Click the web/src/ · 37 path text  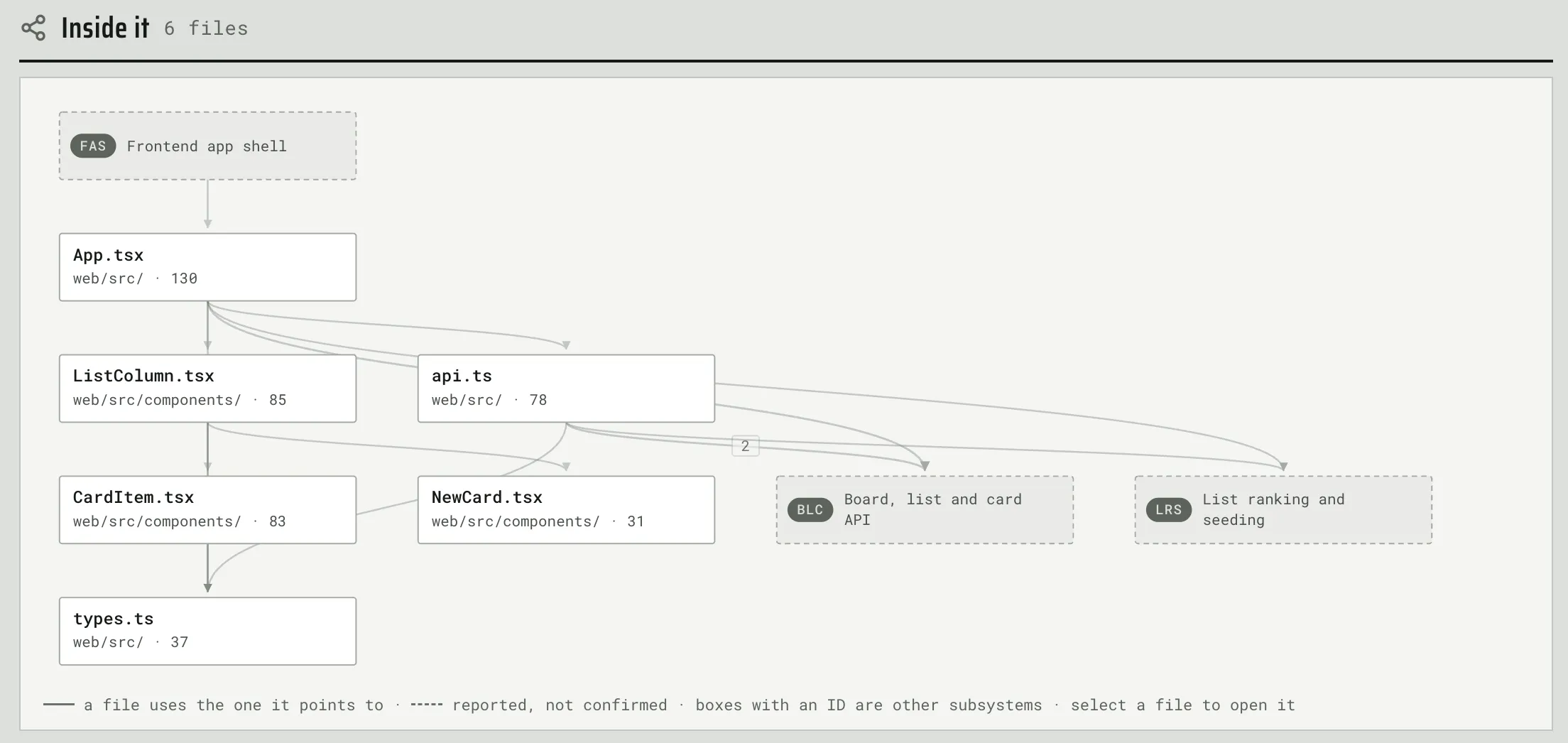(x=131, y=642)
